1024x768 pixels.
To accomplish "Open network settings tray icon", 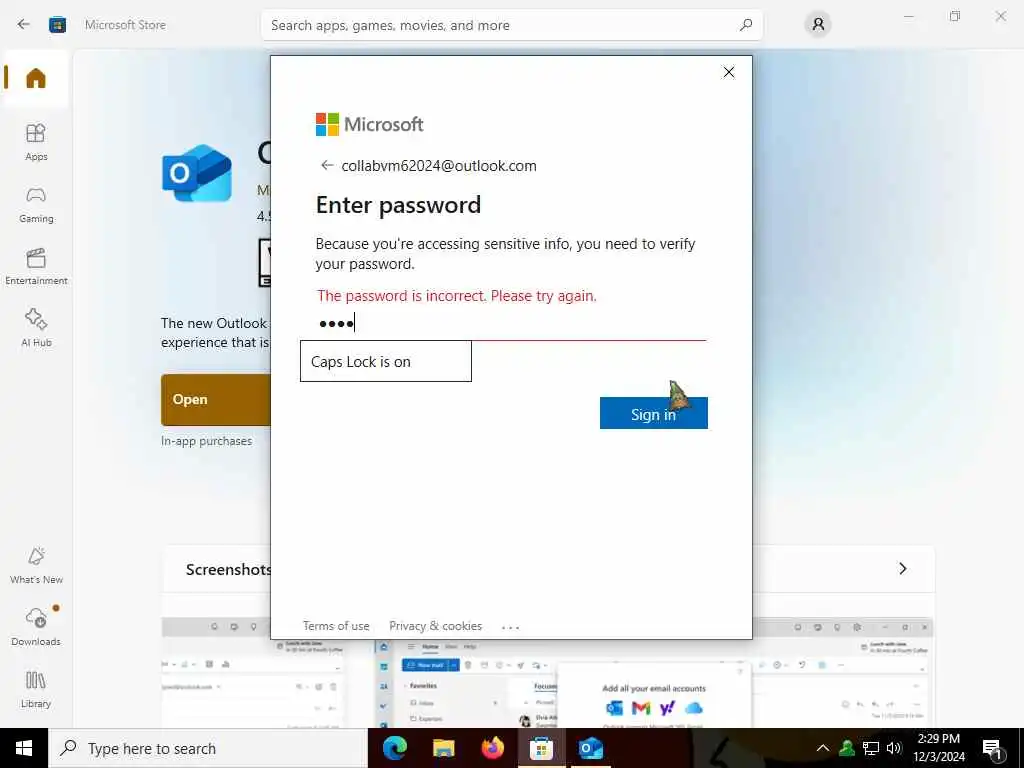I will point(871,748).
